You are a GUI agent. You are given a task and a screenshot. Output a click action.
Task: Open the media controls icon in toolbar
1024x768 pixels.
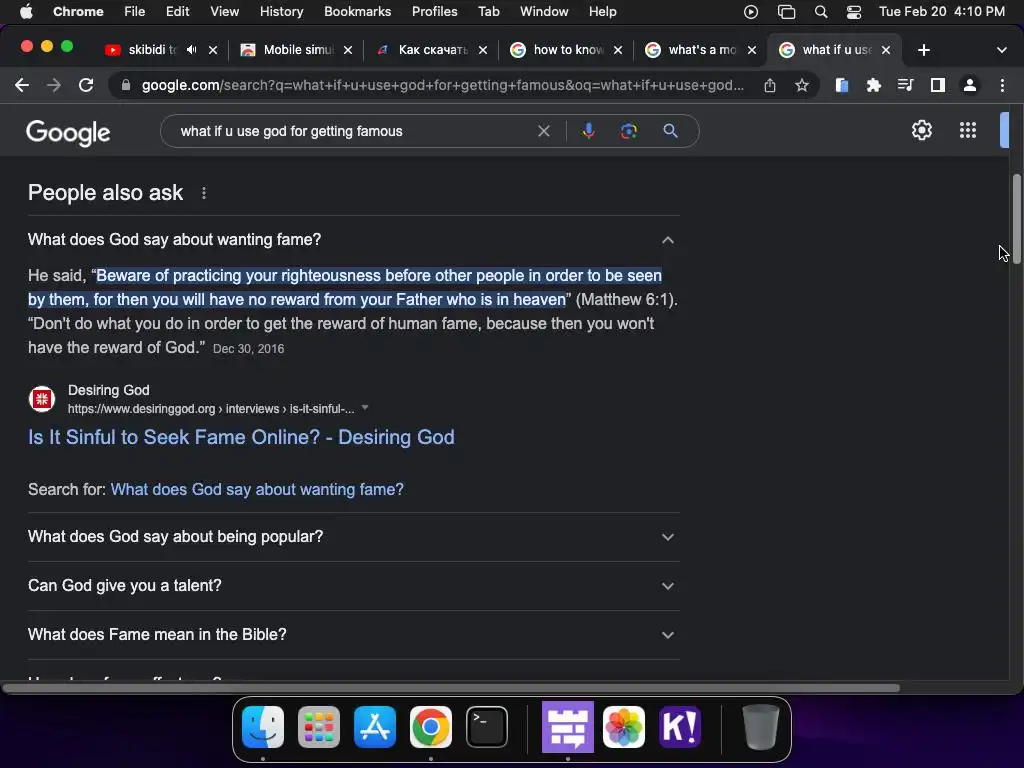[x=905, y=85]
